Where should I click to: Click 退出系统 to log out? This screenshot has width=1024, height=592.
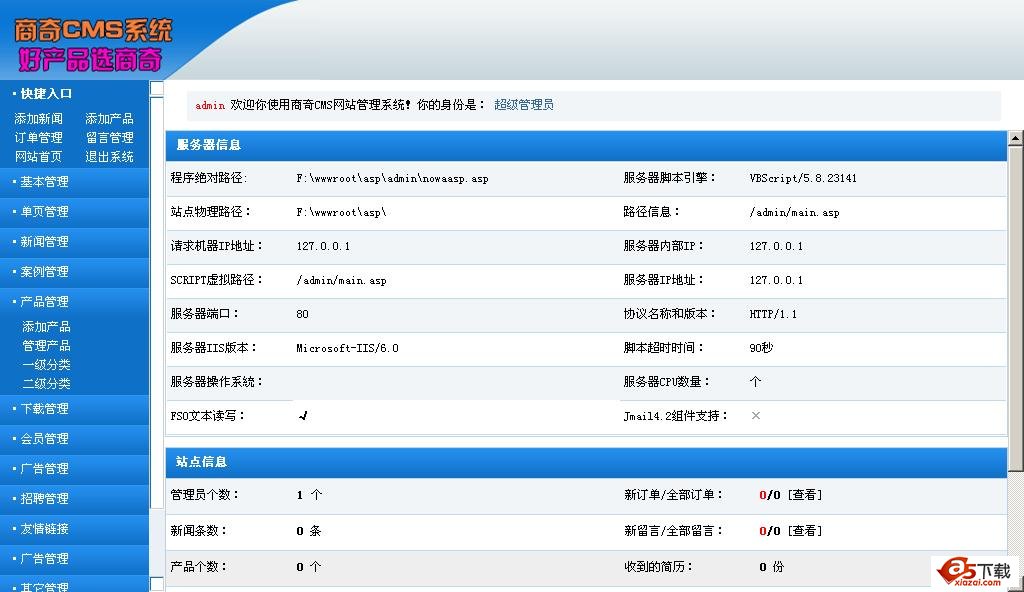coord(109,157)
